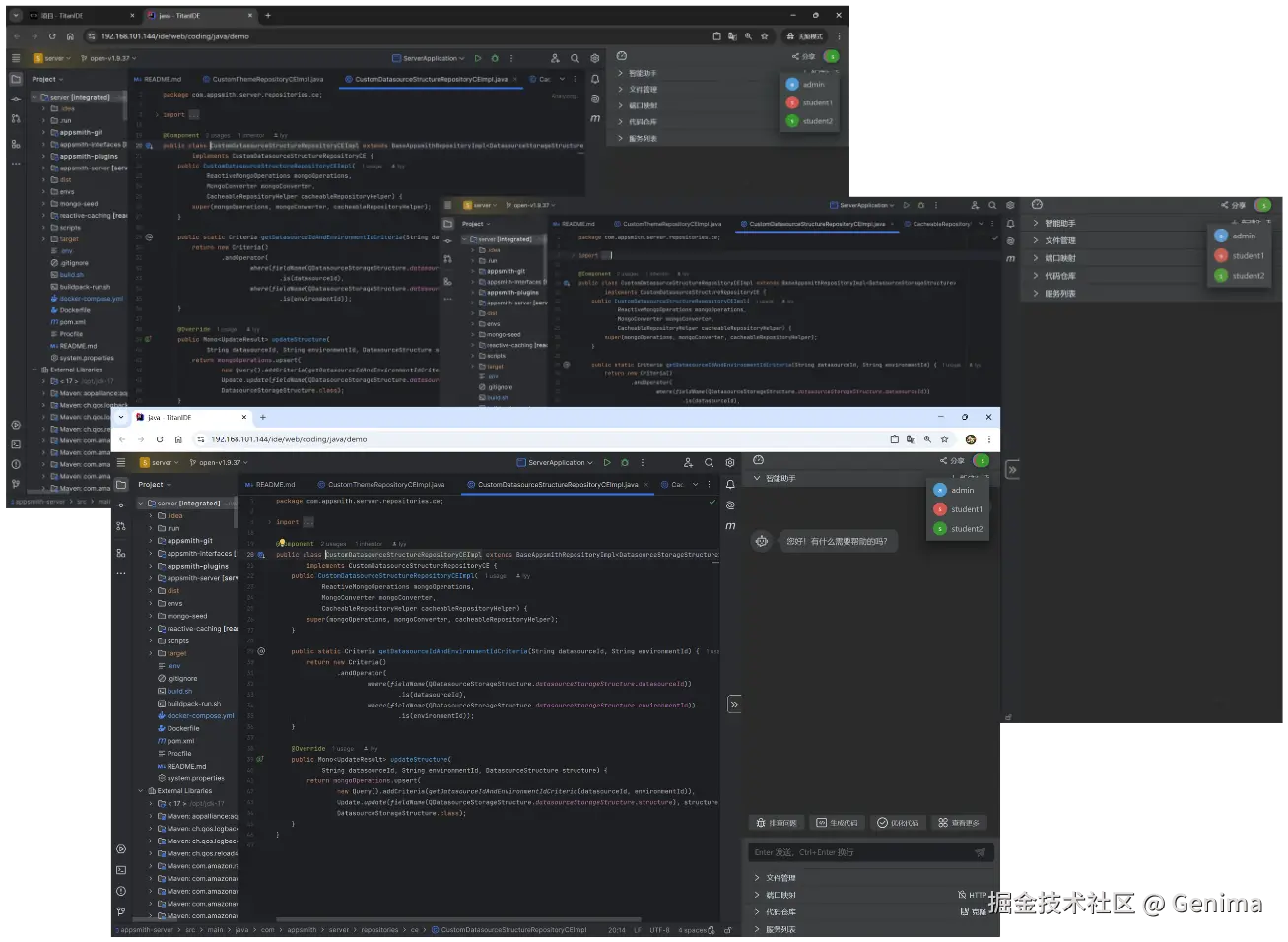Open Terminal tool window in front IDE

click(x=121, y=870)
